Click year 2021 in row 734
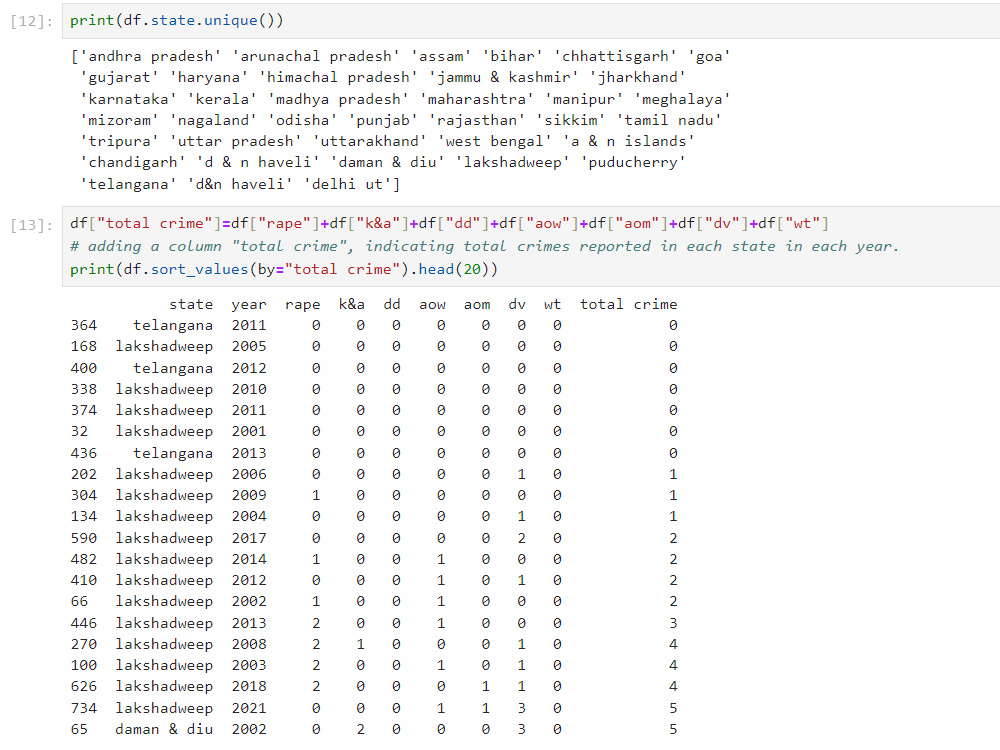The image size is (1000, 750). point(249,708)
